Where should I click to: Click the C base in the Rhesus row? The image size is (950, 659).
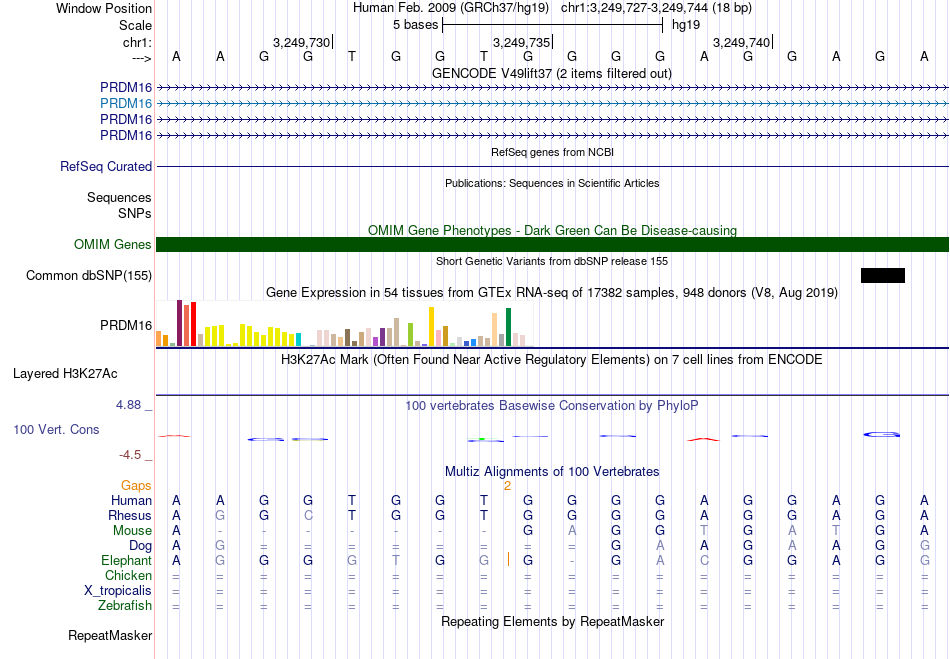click(x=308, y=515)
